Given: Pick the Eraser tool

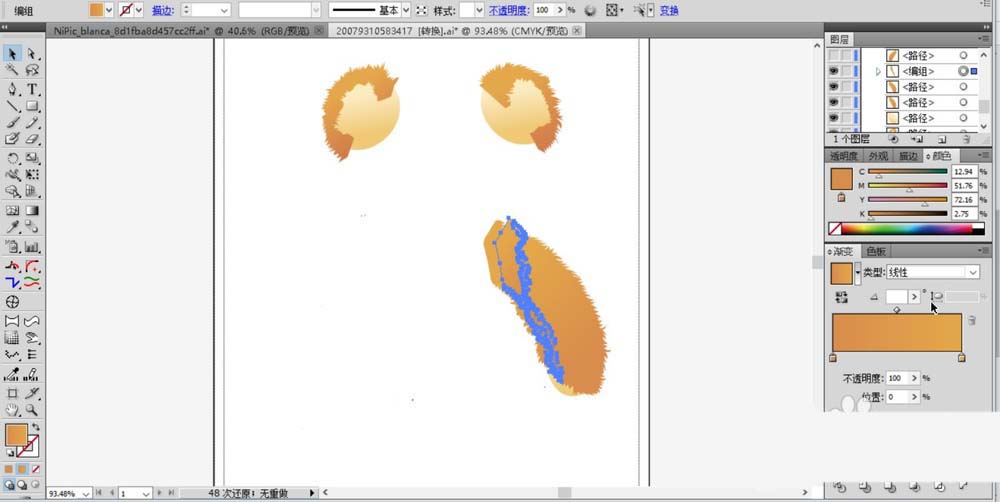Looking at the screenshot, I should coord(32,139).
